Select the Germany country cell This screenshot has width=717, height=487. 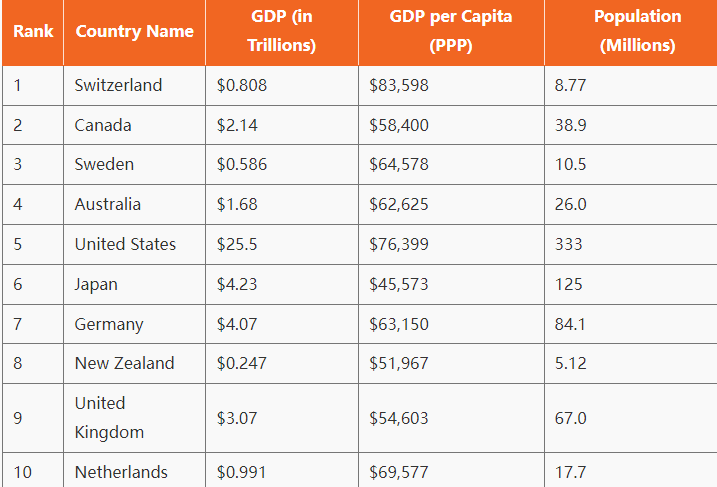(x=108, y=324)
